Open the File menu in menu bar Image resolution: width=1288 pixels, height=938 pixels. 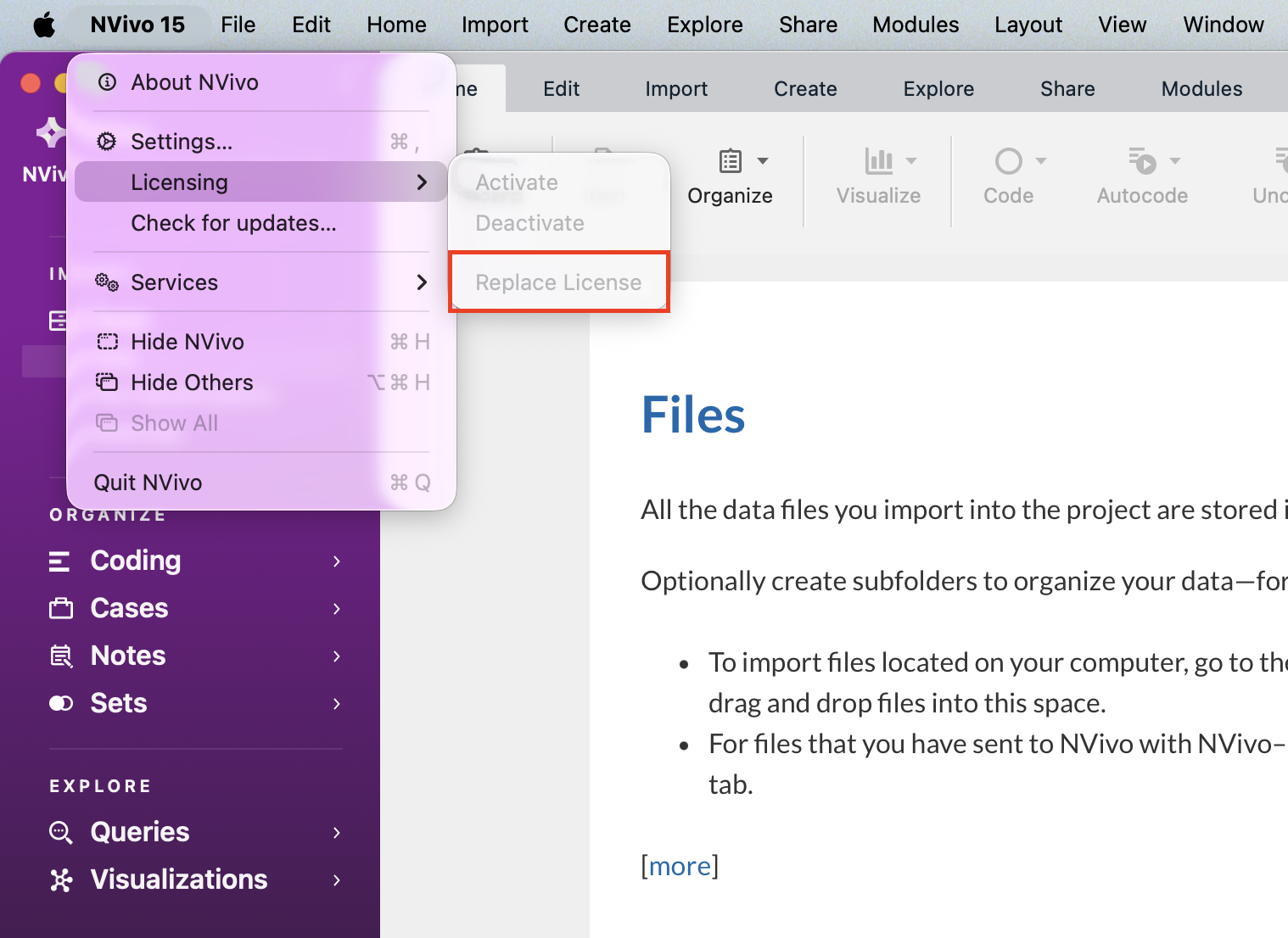coord(238,25)
